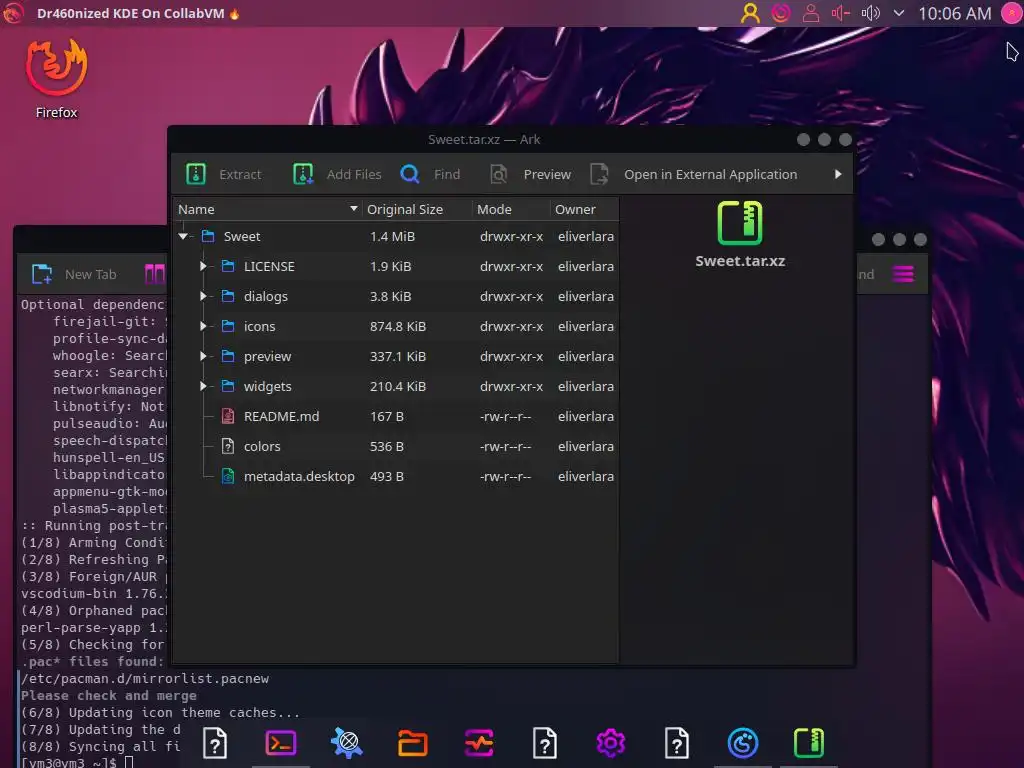Sort by the Mode column header
Image resolution: width=1024 pixels, height=768 pixels.
(511, 209)
